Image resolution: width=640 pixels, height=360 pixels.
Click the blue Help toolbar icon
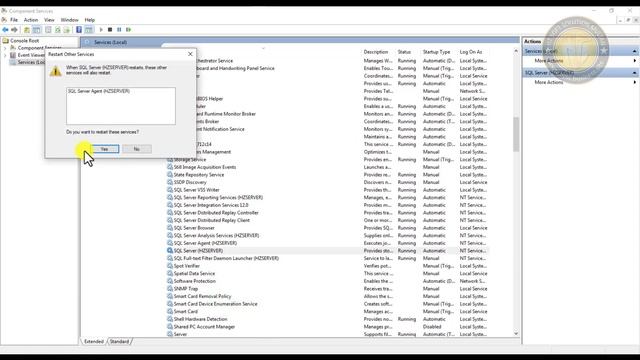coord(79,30)
